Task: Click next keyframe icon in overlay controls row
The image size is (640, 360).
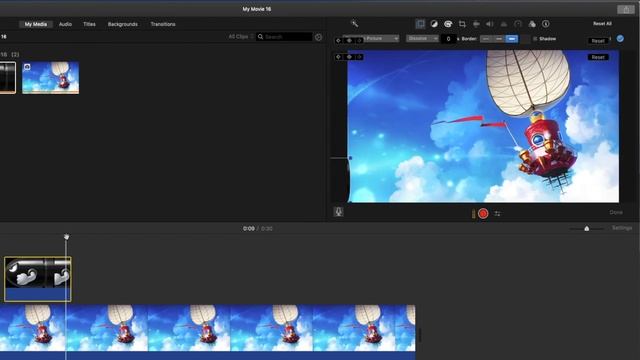Action: 359,40
